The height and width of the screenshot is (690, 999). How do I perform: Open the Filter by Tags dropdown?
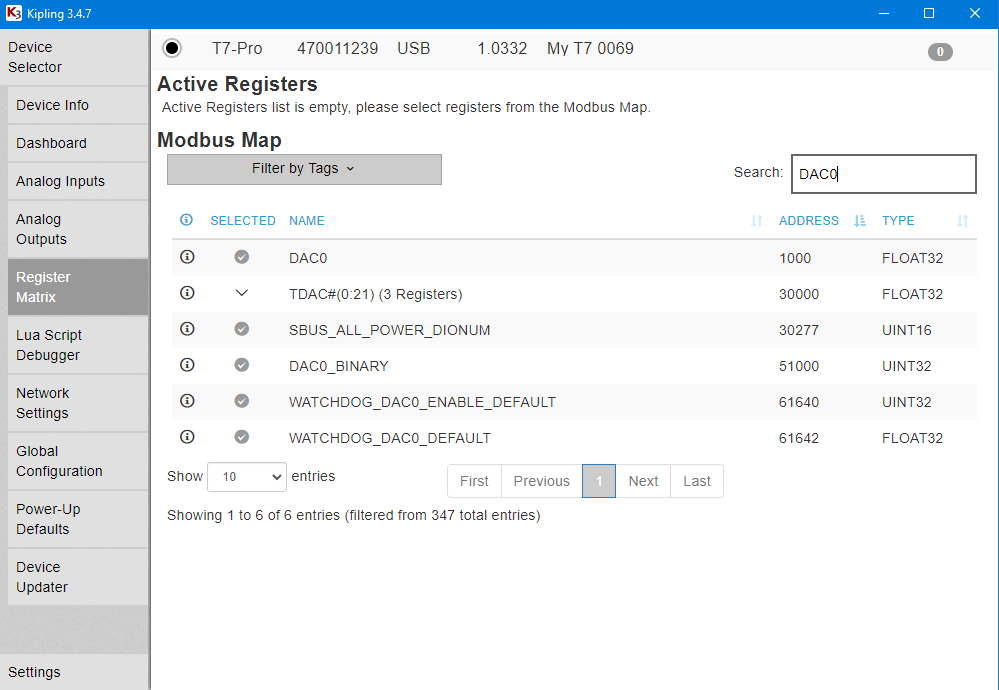click(304, 169)
